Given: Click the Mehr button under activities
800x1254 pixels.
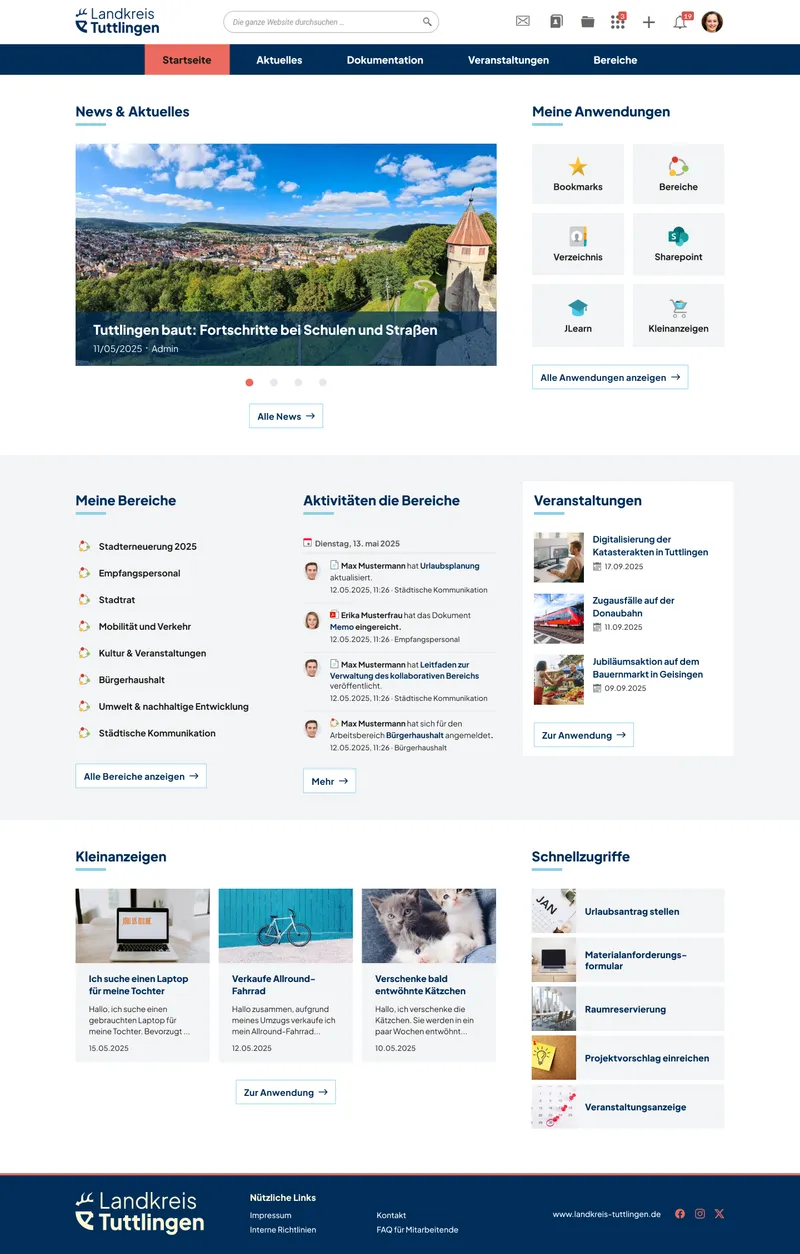Looking at the screenshot, I should tap(329, 781).
